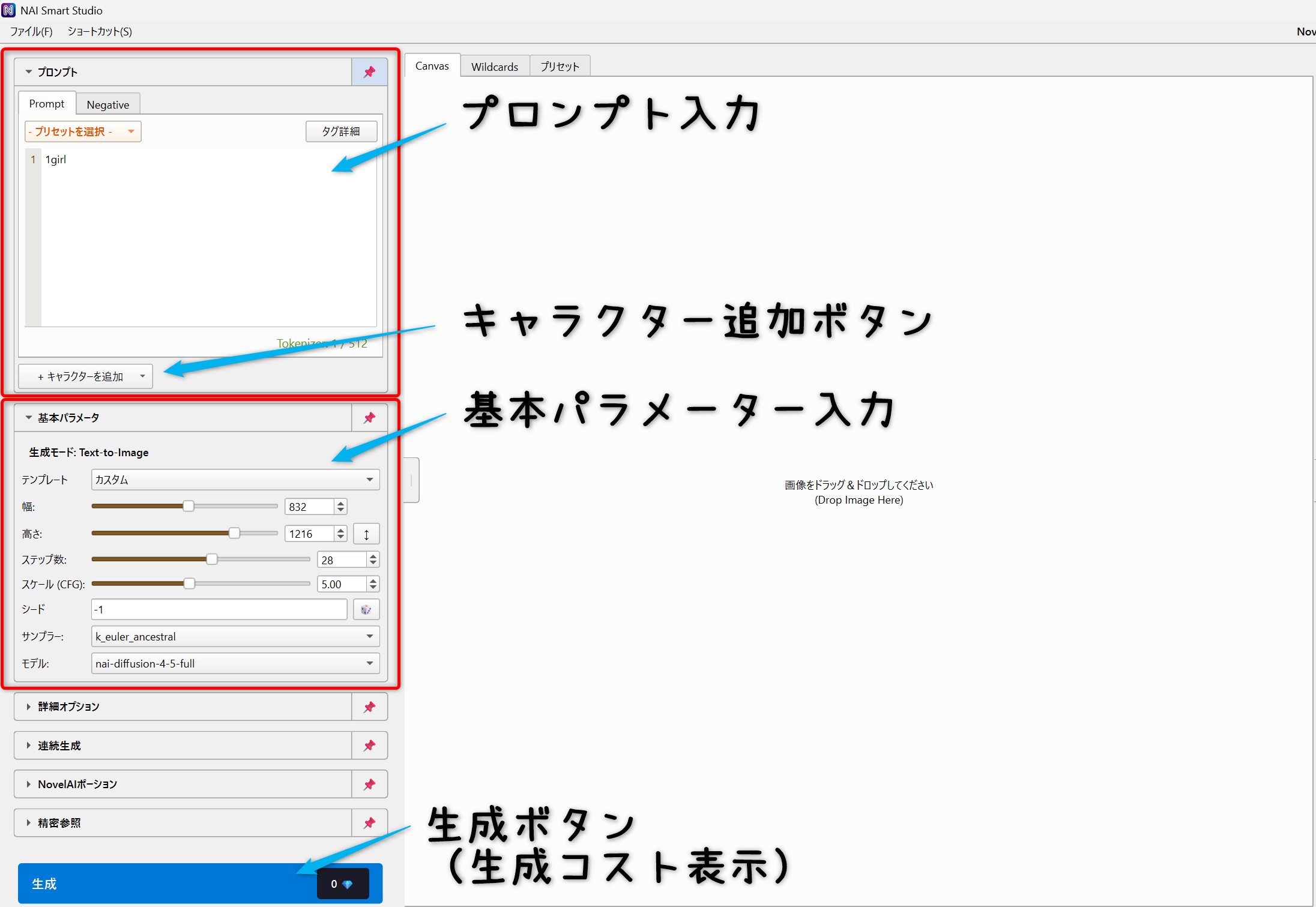Open the モデル selection dropdown
This screenshot has width=1316, height=907.
(234, 663)
